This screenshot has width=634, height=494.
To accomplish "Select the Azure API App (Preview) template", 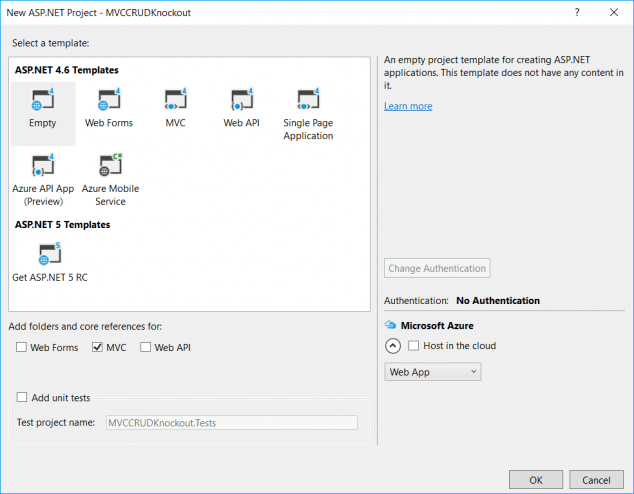I will 43,167.
